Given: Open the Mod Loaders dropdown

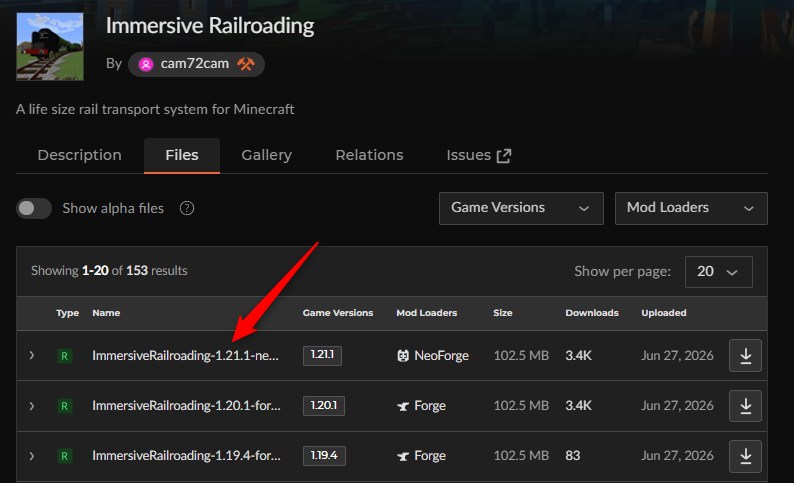Looking at the screenshot, I should (x=691, y=208).
